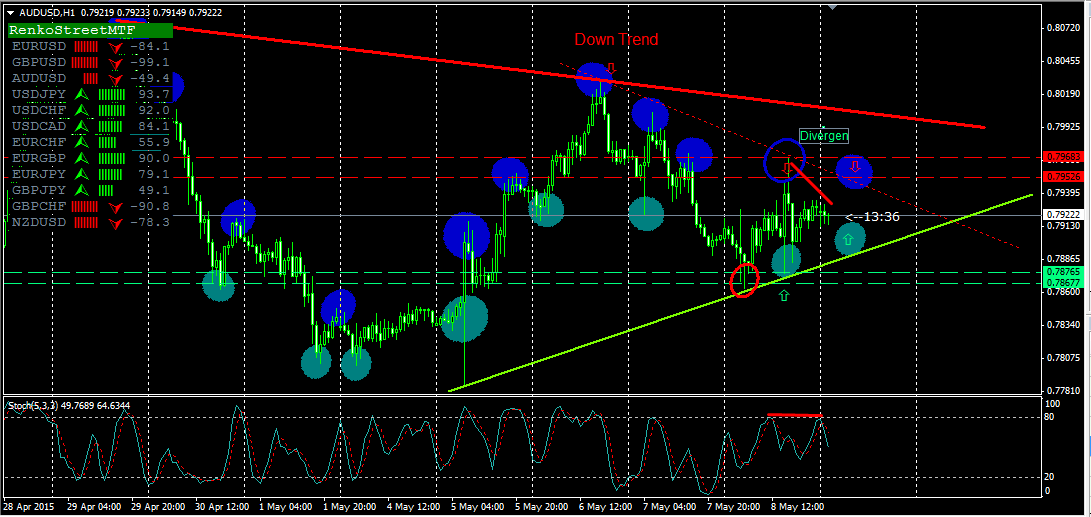Click the green up arrow beside GBPJPY
Image resolution: width=1091 pixels, height=517 pixels.
tap(83, 190)
